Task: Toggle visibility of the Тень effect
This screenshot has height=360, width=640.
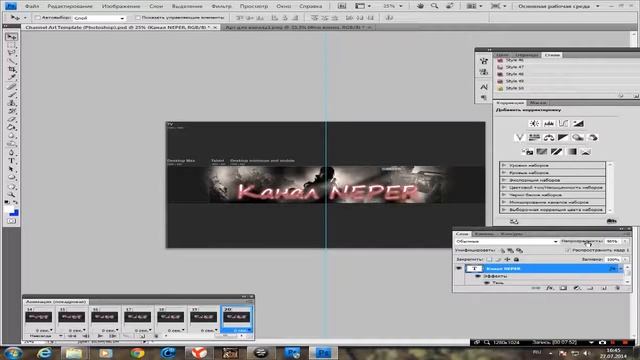Action: click(x=487, y=282)
